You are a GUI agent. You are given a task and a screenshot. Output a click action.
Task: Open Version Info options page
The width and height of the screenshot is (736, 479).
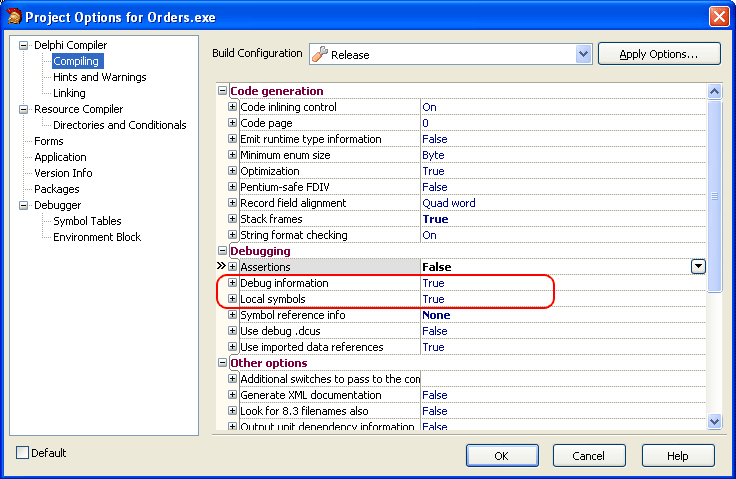(63, 173)
